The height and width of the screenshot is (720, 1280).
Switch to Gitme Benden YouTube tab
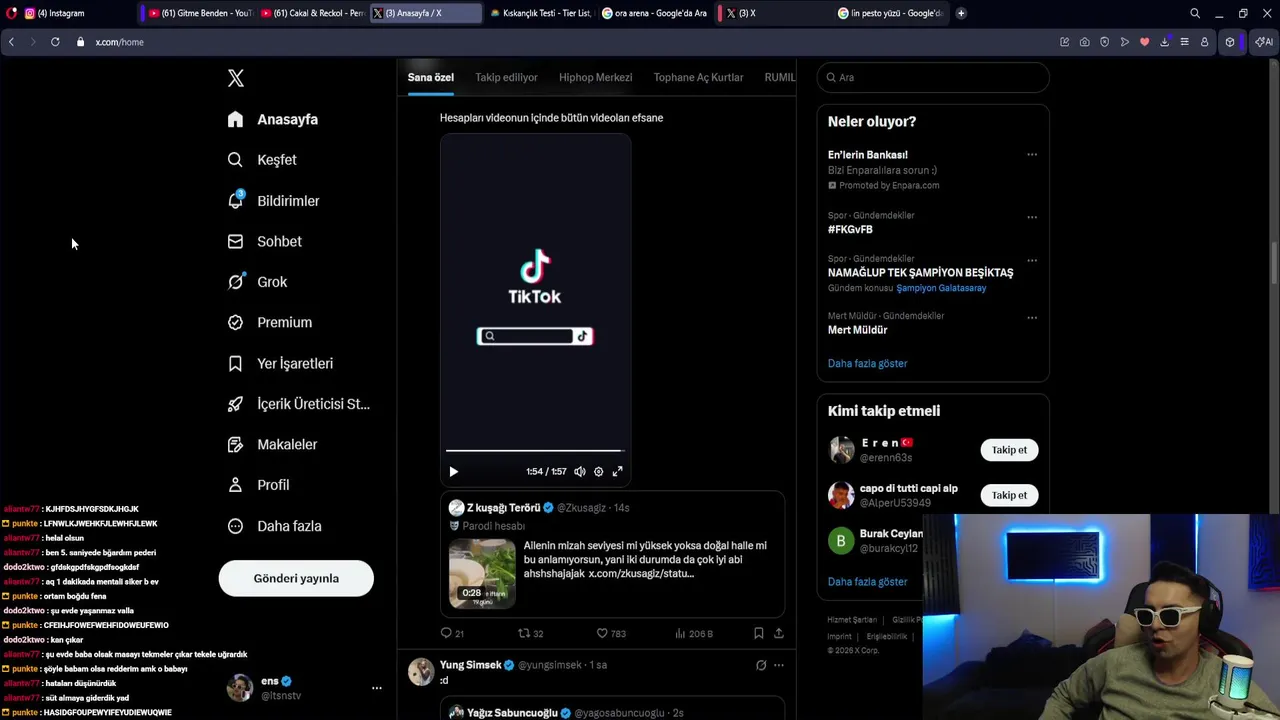[198, 13]
